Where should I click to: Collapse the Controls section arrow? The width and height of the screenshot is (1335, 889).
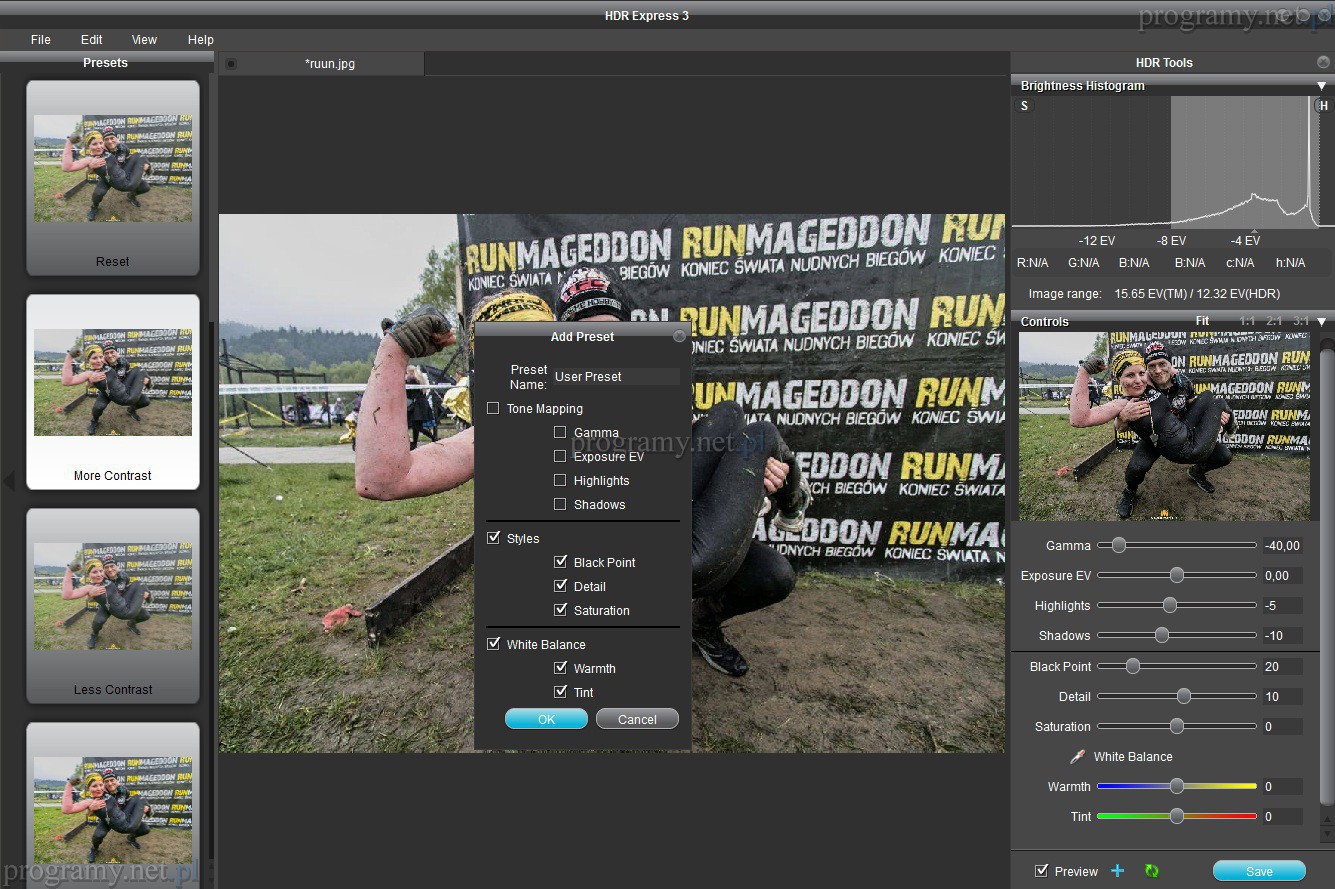click(1321, 322)
